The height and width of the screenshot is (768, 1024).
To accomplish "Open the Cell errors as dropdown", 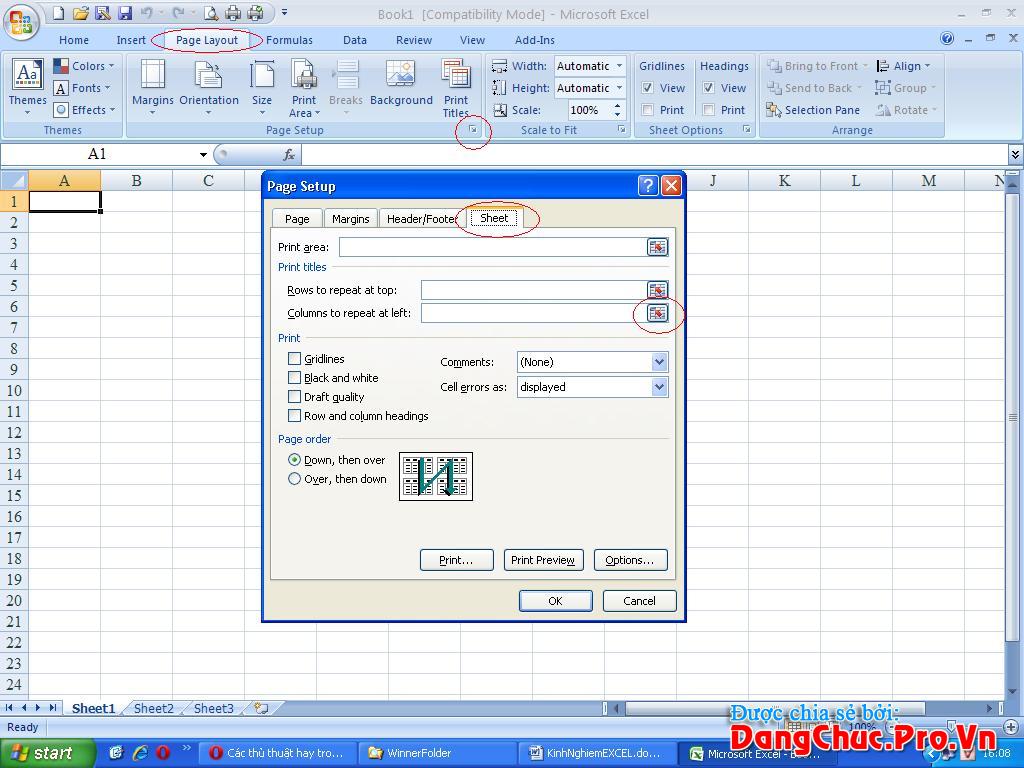I will click(659, 387).
